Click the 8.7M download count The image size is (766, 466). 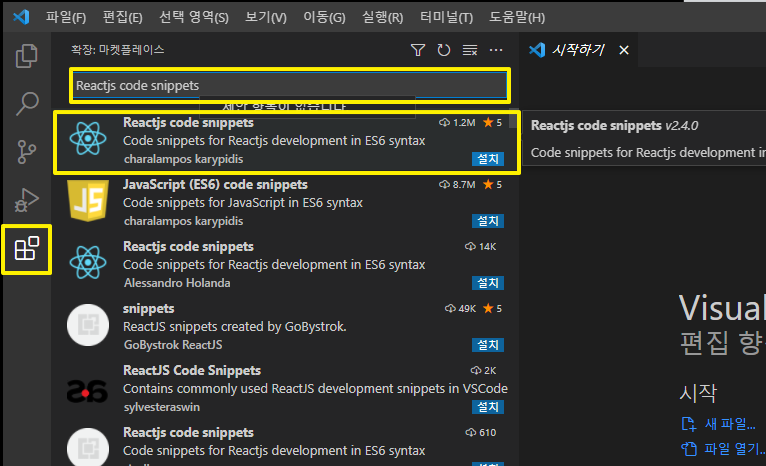[x=457, y=185]
